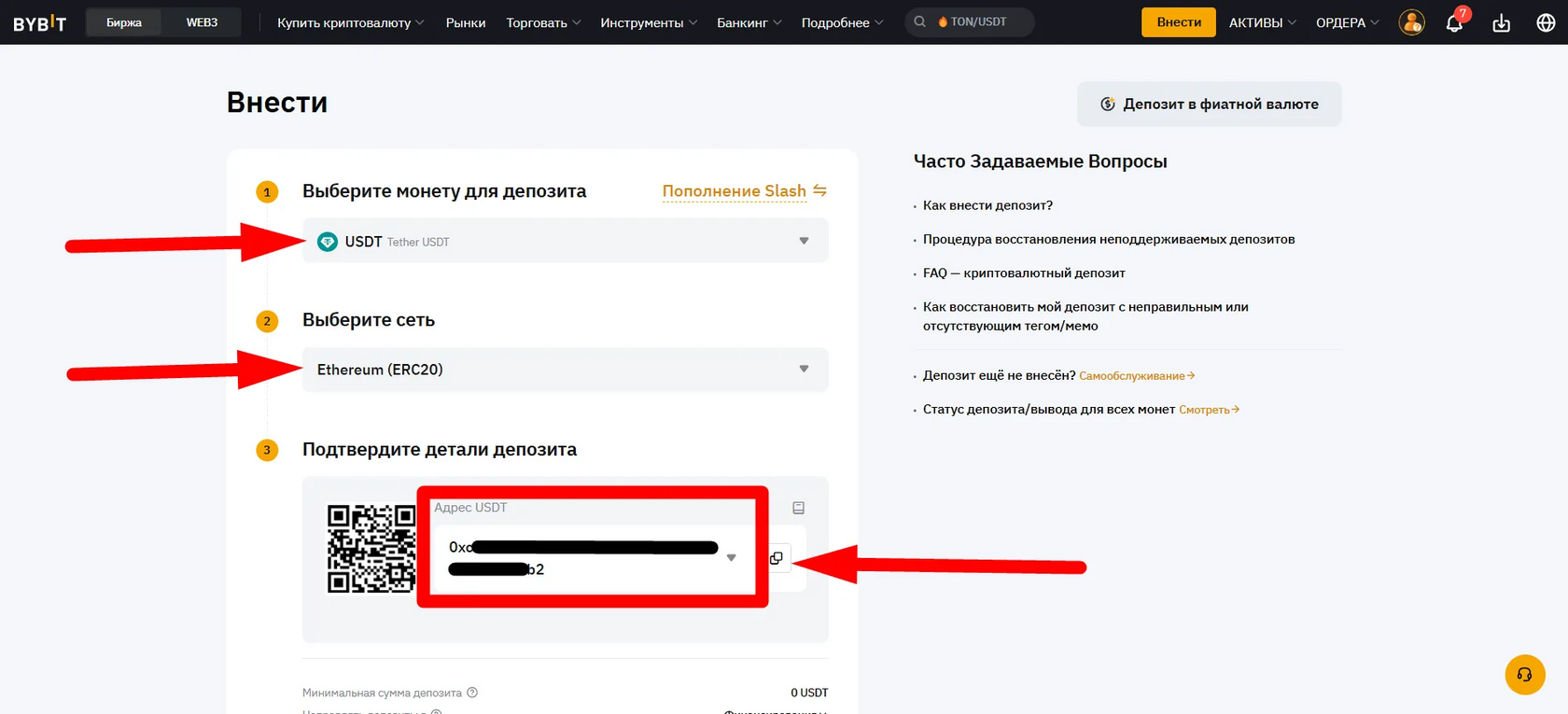Click the Смотреть link

pos(1209,410)
